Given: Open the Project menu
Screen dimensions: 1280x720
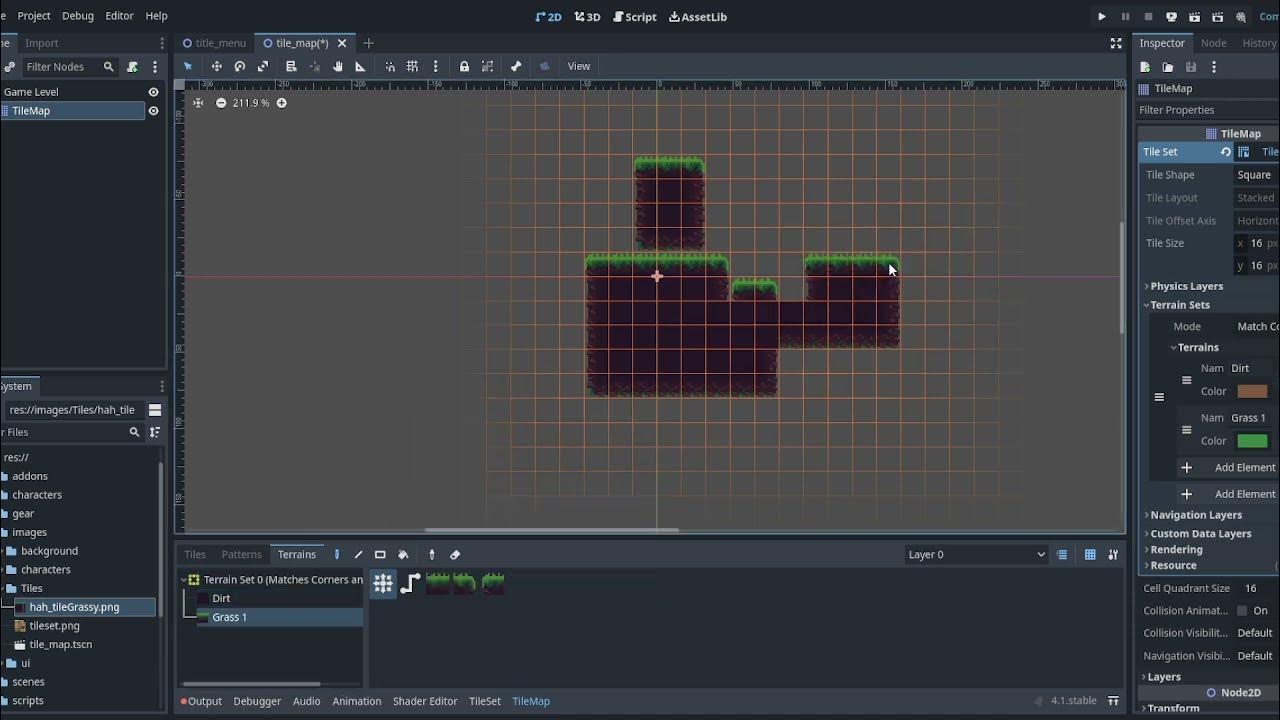Looking at the screenshot, I should coord(34,16).
